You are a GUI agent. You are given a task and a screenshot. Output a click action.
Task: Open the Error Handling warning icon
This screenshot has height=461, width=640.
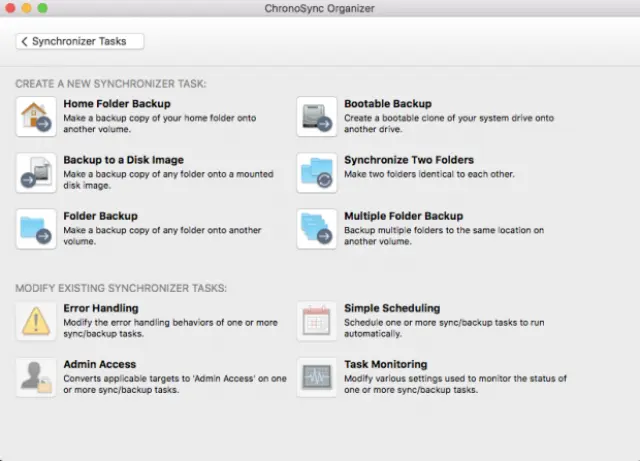point(36,322)
